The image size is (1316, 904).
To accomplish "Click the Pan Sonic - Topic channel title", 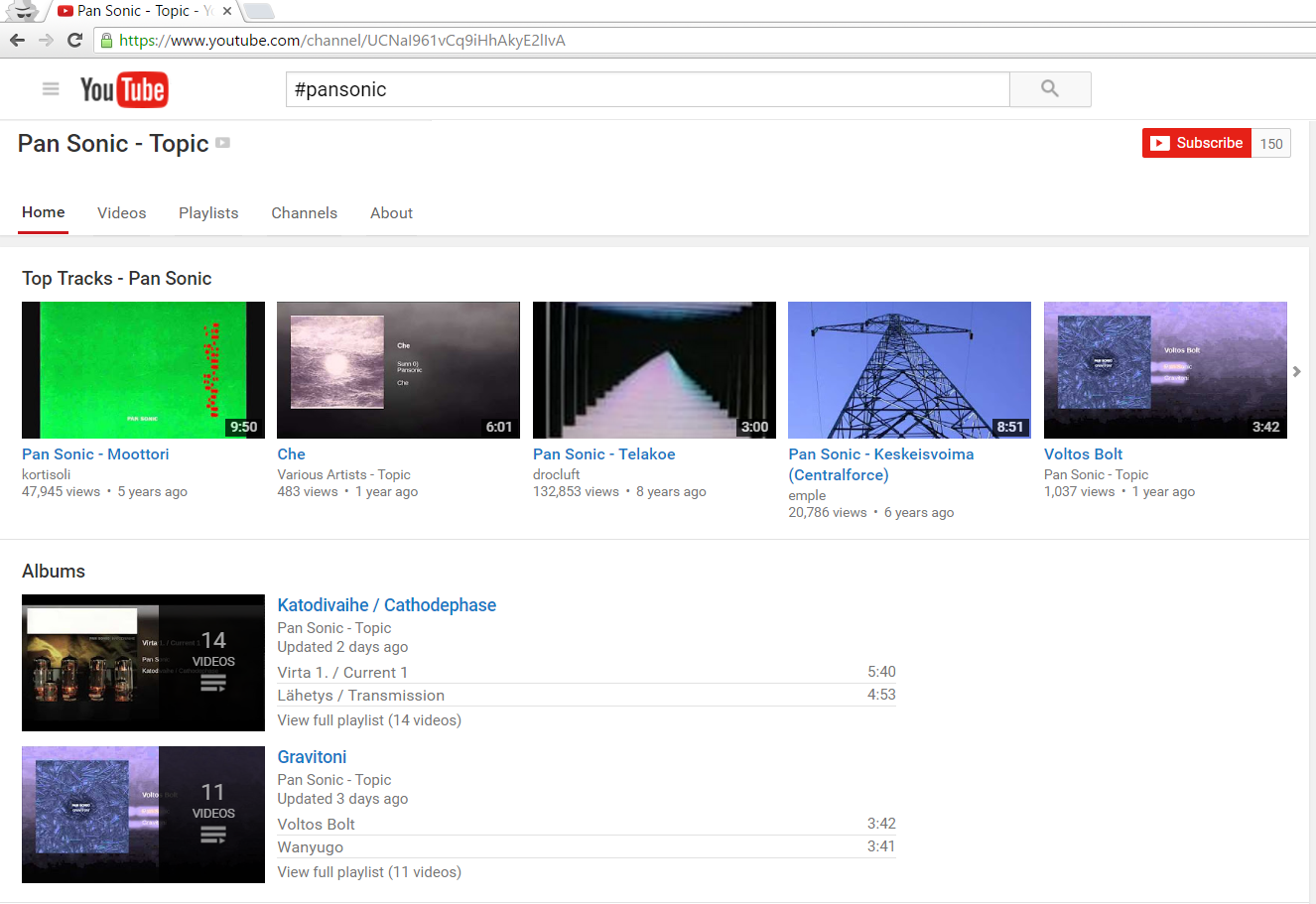I will [113, 144].
